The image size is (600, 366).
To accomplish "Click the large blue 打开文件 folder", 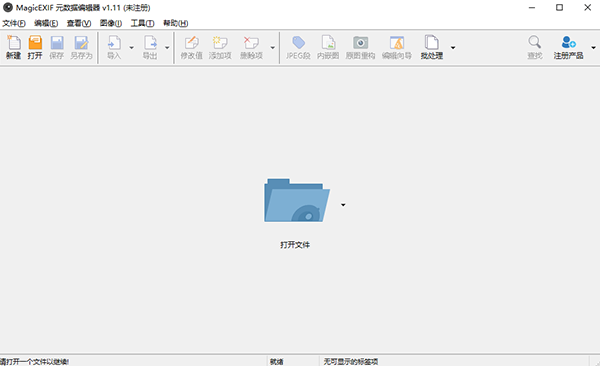I will point(297,200).
